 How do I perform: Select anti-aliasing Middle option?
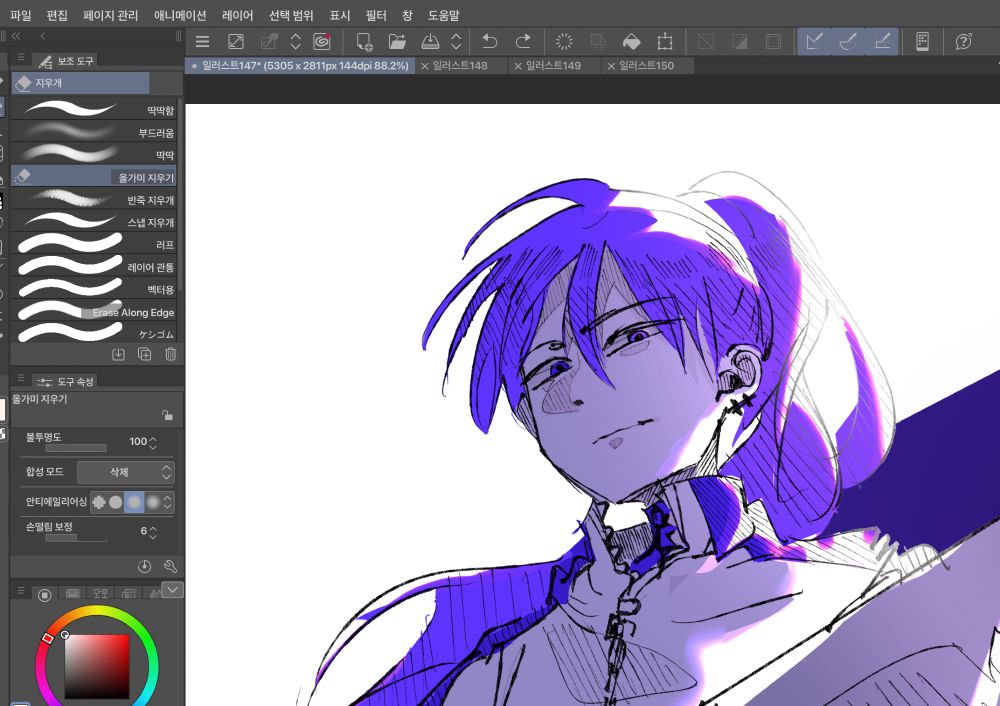[134, 503]
